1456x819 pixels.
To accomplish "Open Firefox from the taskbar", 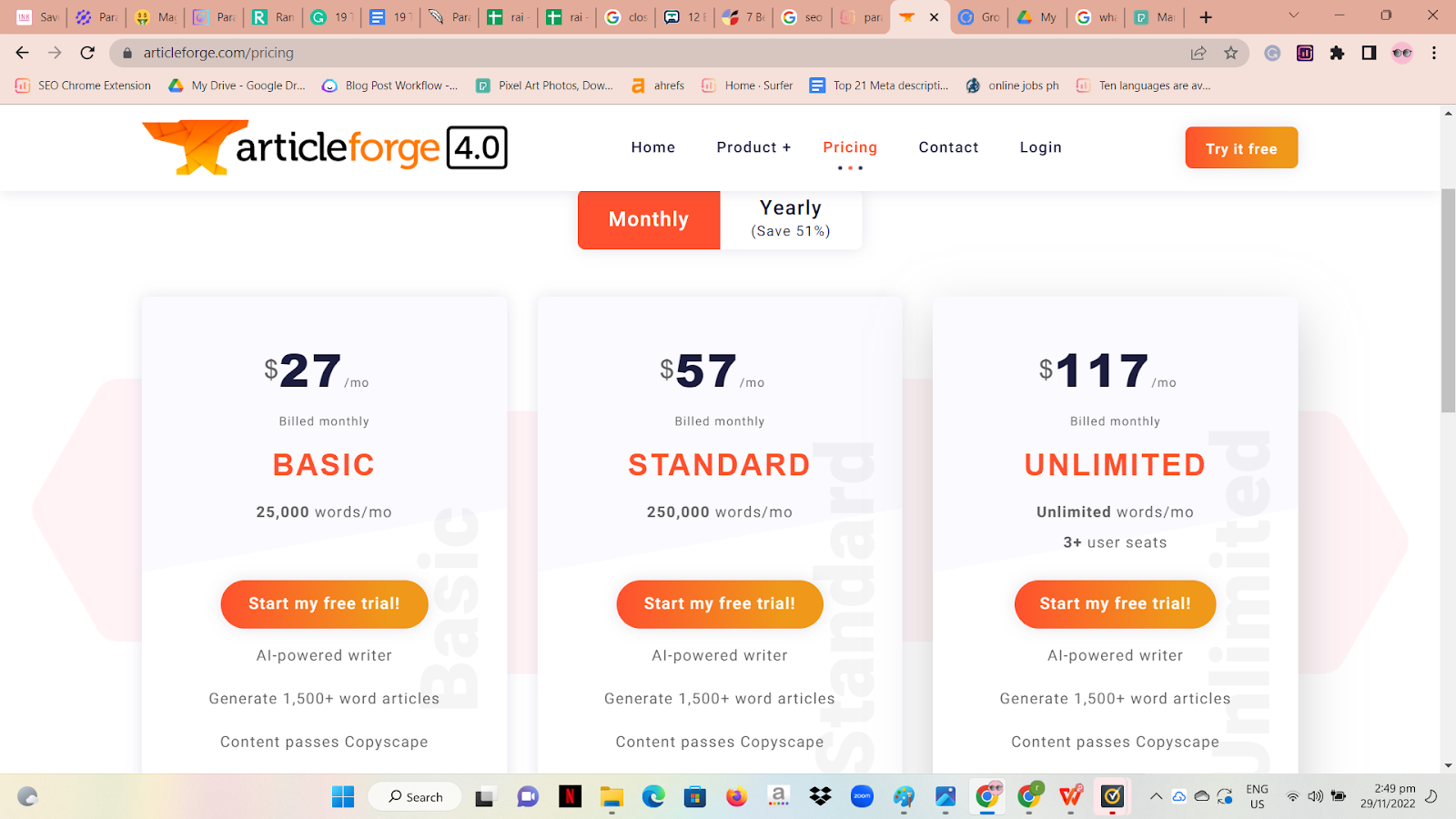I will click(x=736, y=797).
